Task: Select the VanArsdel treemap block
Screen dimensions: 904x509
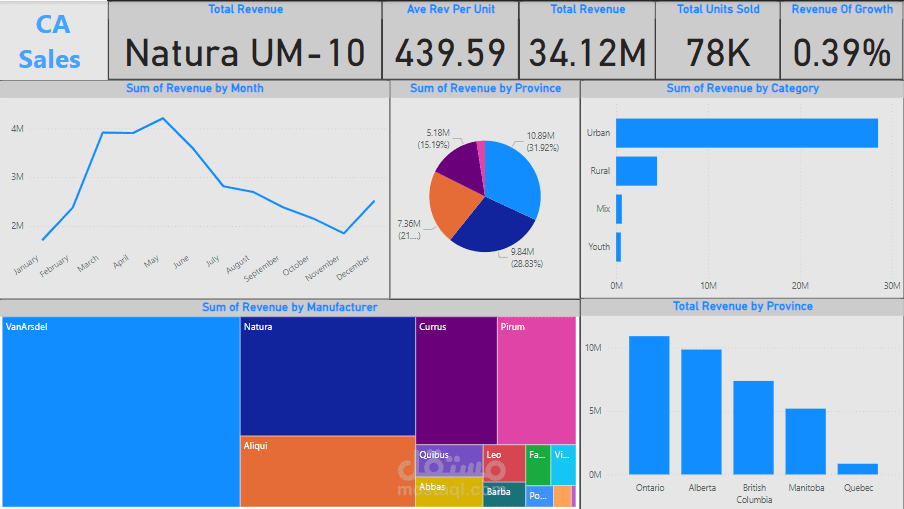Action: [121, 412]
